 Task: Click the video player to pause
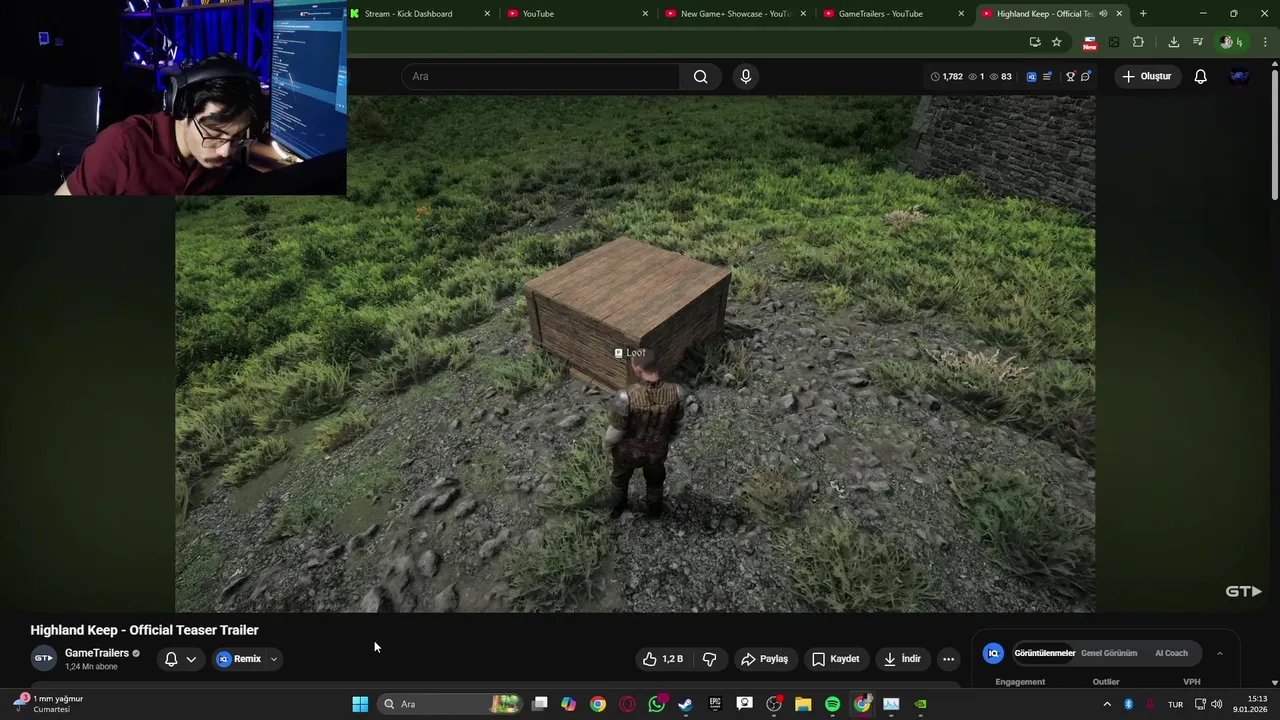(x=635, y=353)
